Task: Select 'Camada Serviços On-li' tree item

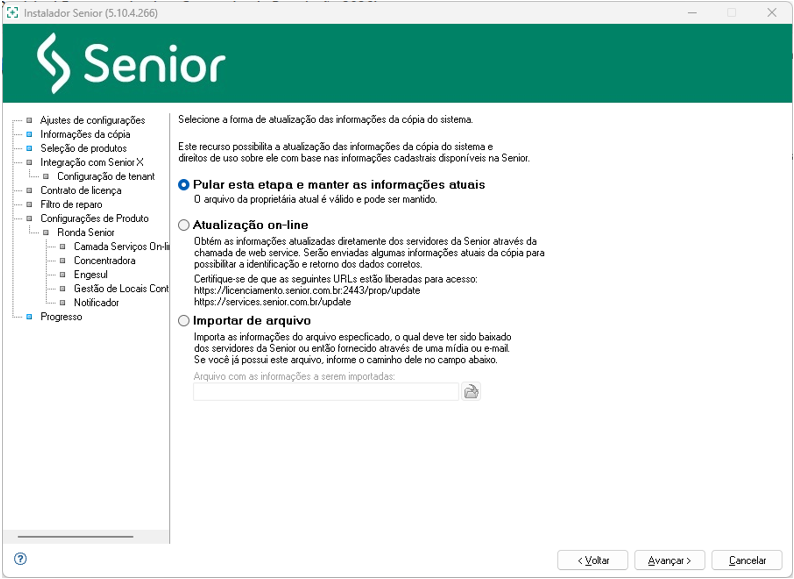Action: click(122, 247)
